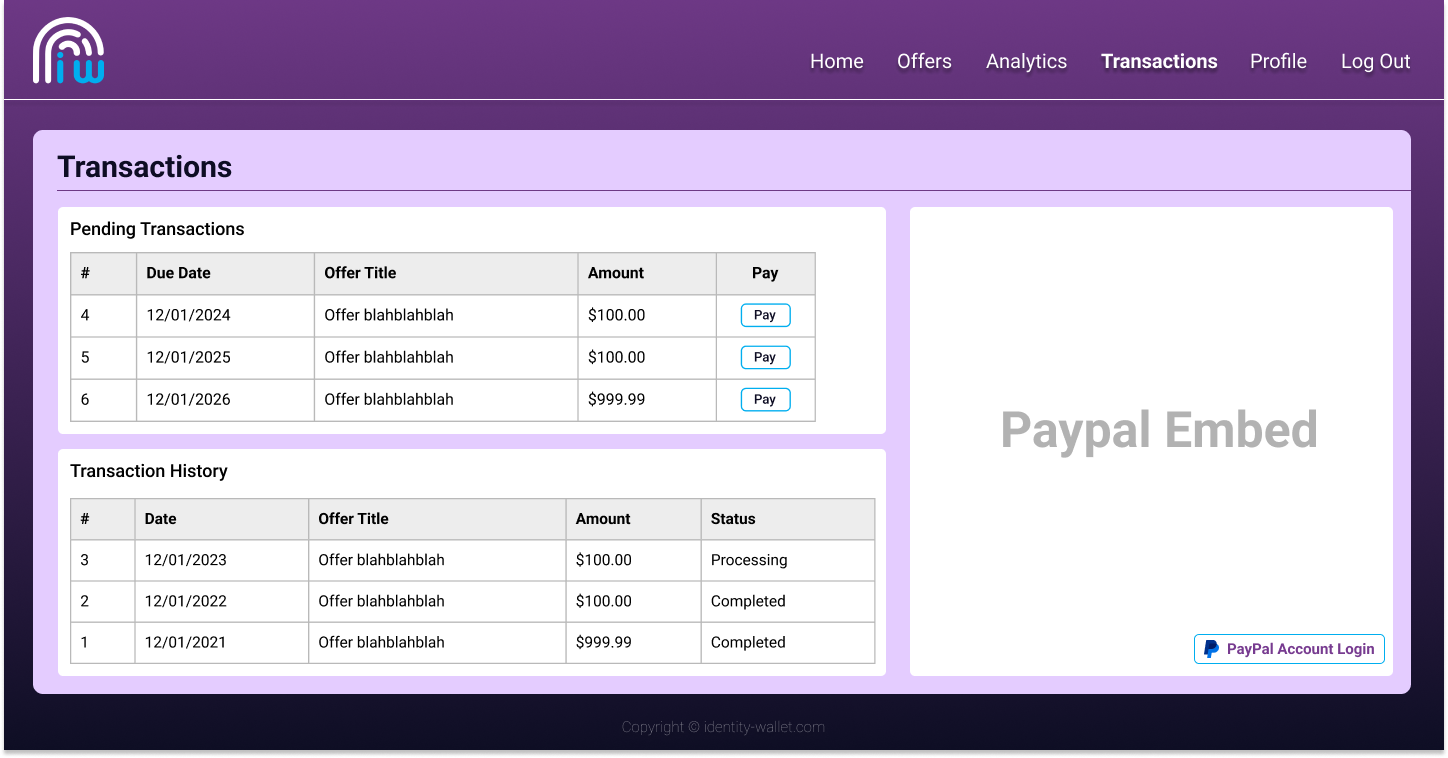Click the Pay column header
The image size is (1448, 758).
[765, 273]
